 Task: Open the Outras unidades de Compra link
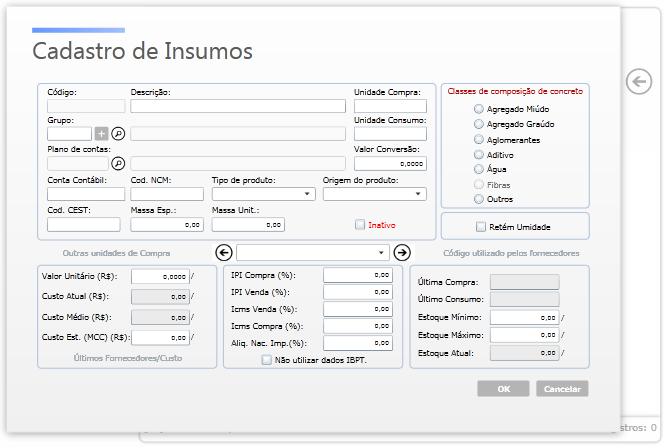(116, 253)
